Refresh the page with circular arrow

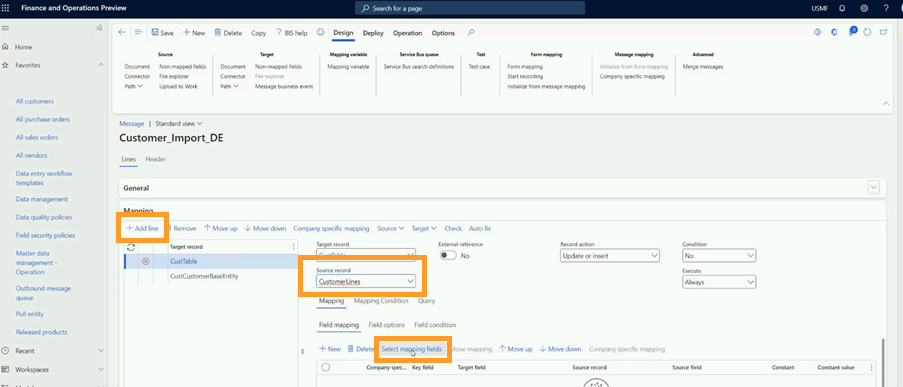click(868, 32)
